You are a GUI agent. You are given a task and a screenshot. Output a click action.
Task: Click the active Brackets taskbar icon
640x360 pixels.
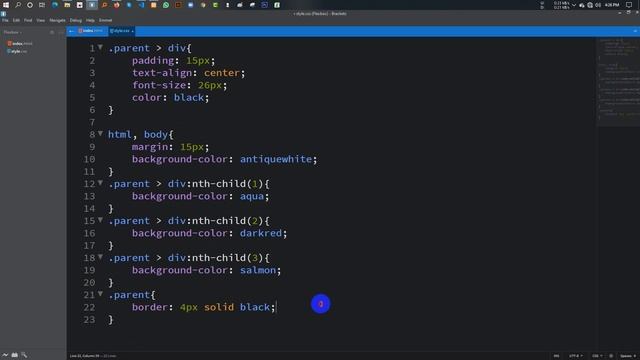pyautogui.click(x=92, y=5)
